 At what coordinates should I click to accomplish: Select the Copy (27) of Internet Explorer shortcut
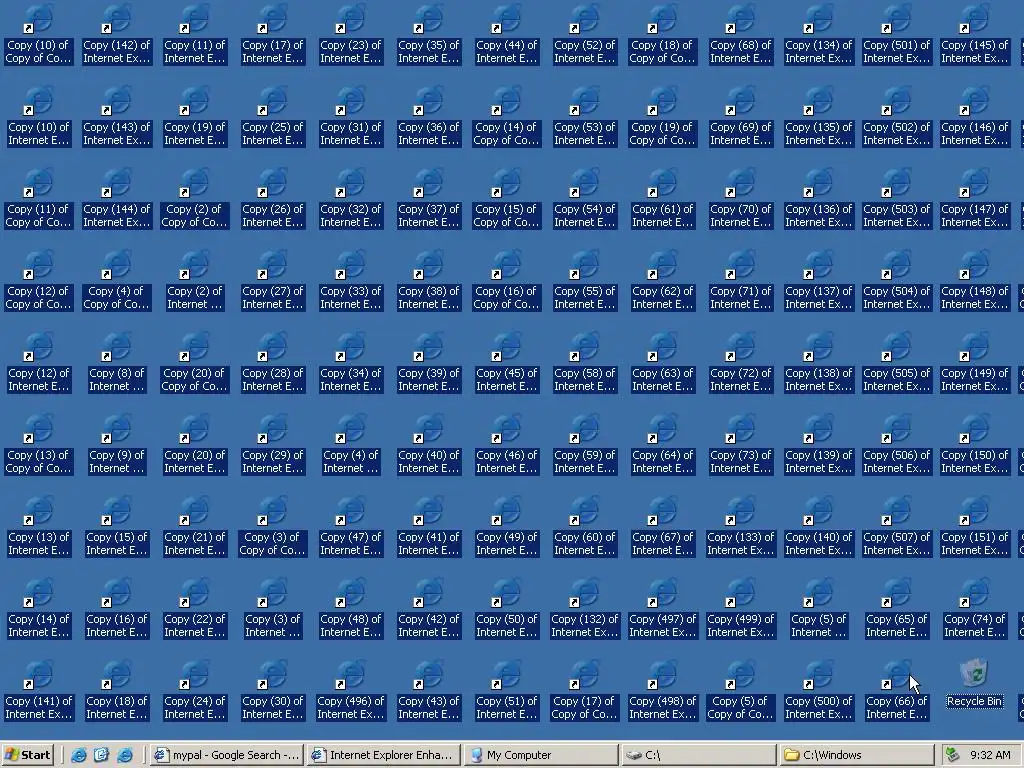point(272,280)
